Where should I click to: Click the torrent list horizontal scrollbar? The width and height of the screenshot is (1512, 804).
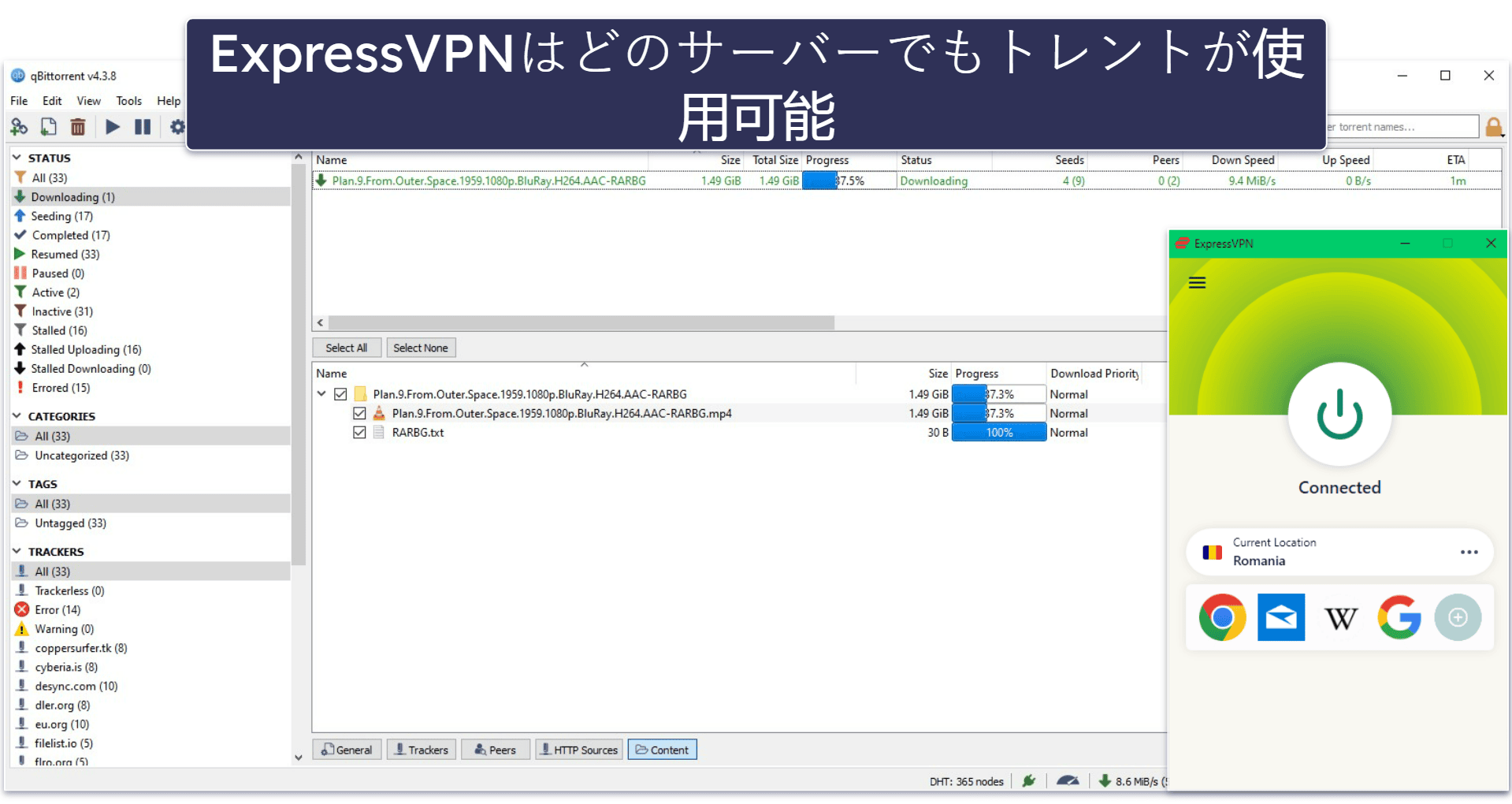tap(581, 322)
